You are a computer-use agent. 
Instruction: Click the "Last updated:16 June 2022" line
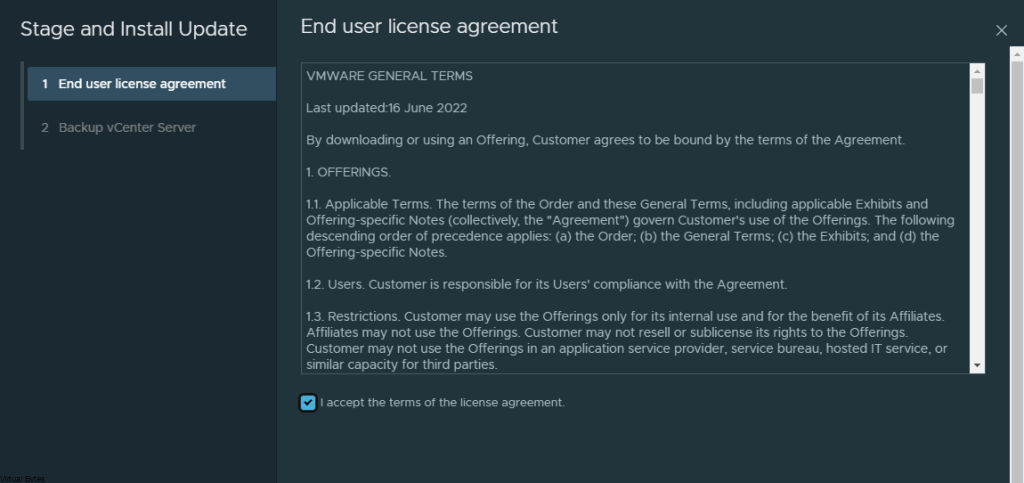(386, 108)
